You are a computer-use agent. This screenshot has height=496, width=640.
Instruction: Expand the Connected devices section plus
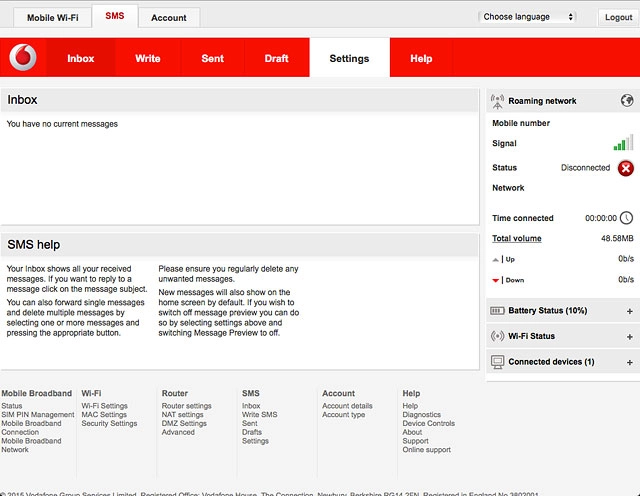click(x=629, y=361)
